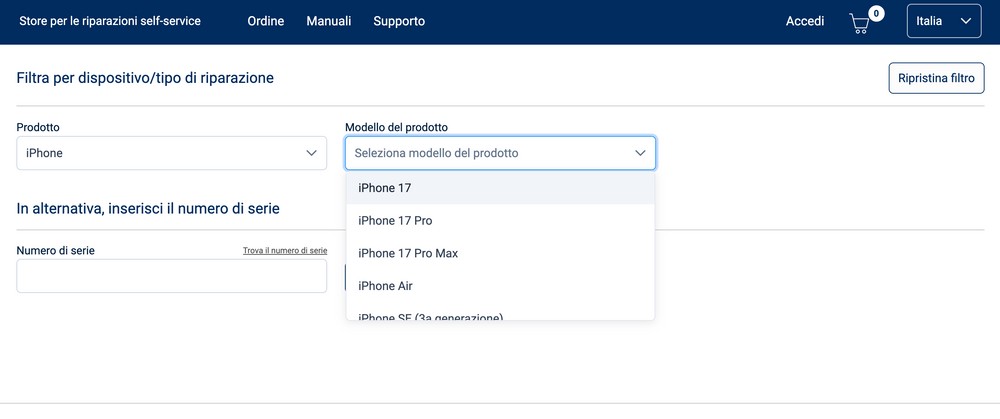
Task: Focus the Numero di serie input field
Action: 171,276
